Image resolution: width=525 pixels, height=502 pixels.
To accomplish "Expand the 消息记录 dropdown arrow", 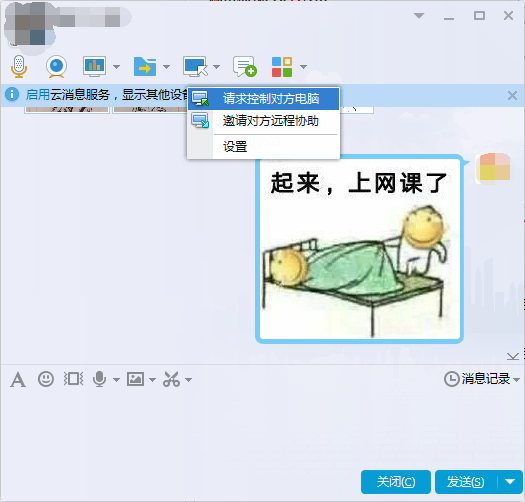I will click(x=516, y=380).
